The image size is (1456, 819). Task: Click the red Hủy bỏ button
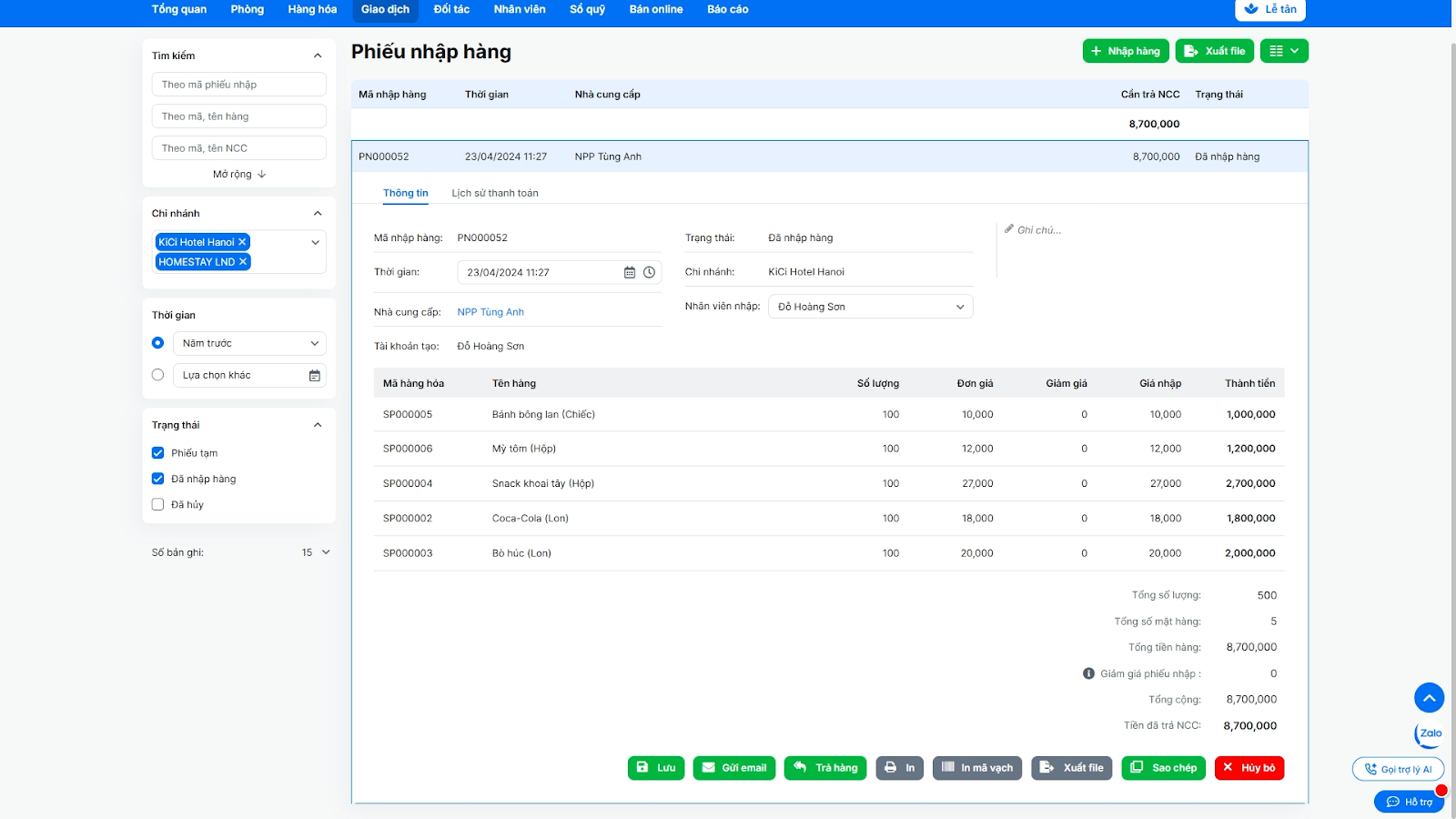click(x=1249, y=768)
